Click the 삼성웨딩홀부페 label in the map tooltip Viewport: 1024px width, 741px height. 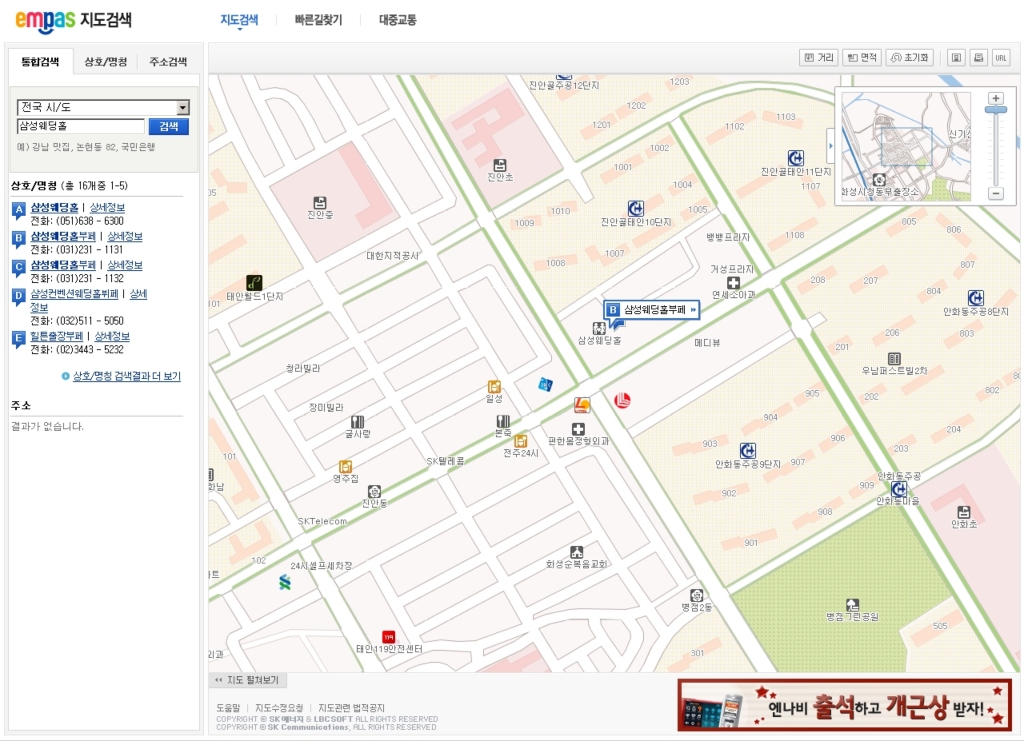[654, 309]
